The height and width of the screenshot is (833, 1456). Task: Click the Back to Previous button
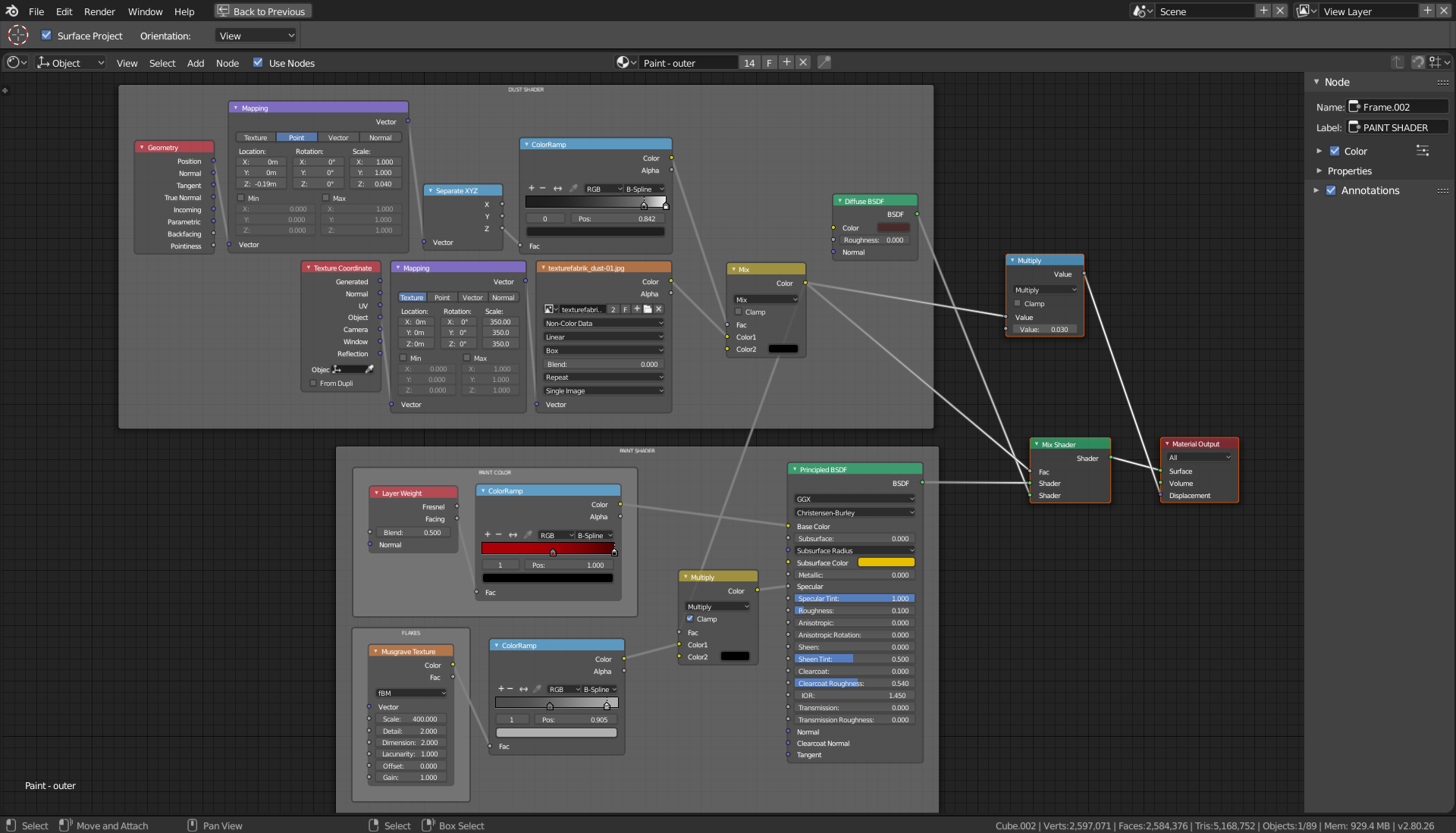[263, 11]
